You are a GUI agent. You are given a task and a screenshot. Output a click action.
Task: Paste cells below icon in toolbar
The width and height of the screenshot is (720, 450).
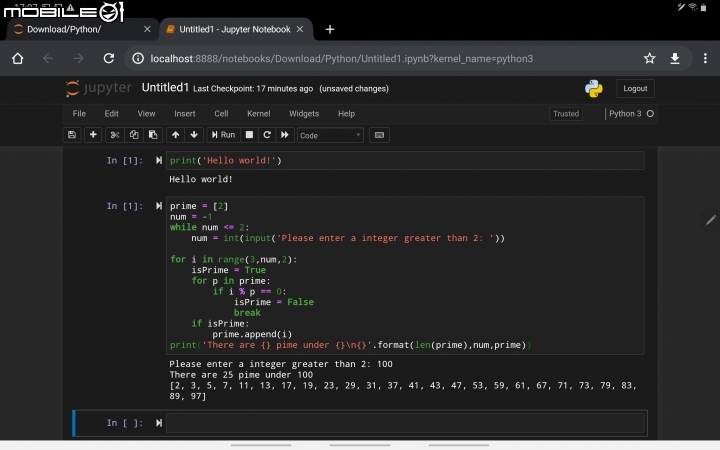tap(152, 135)
